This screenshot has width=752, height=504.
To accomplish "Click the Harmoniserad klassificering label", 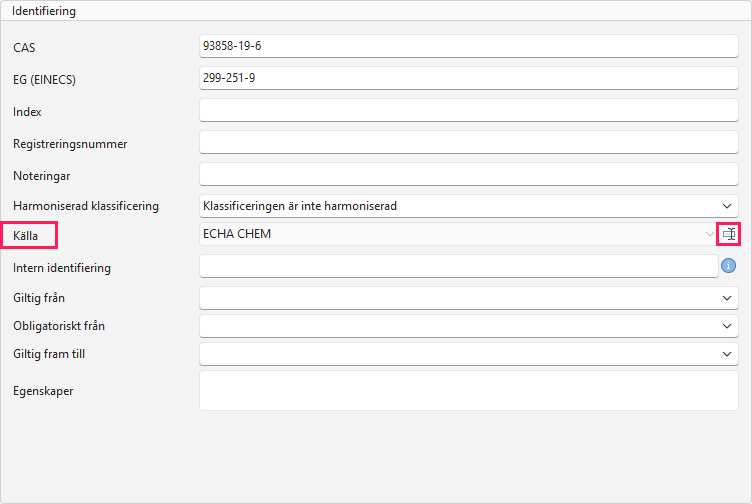I will pyautogui.click(x=86, y=206).
